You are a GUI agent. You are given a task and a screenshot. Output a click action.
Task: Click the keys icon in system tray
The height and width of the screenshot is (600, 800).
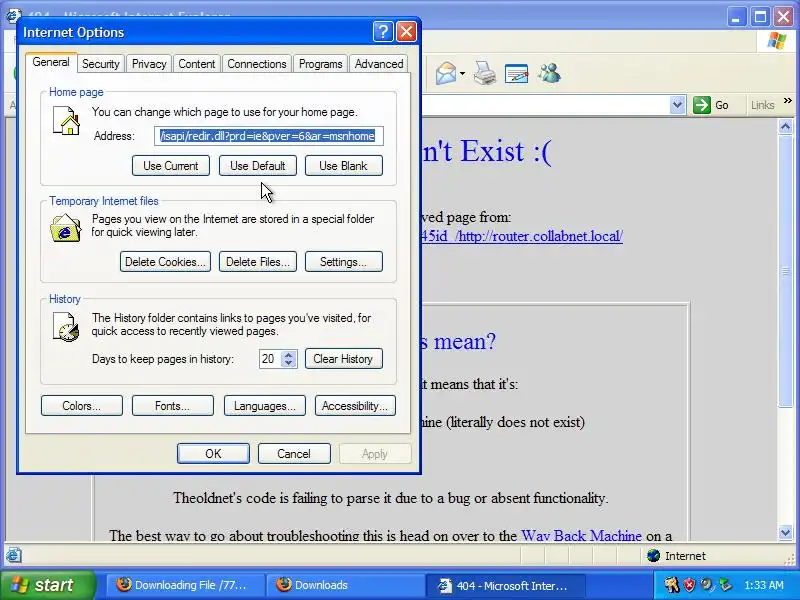[x=671, y=585]
